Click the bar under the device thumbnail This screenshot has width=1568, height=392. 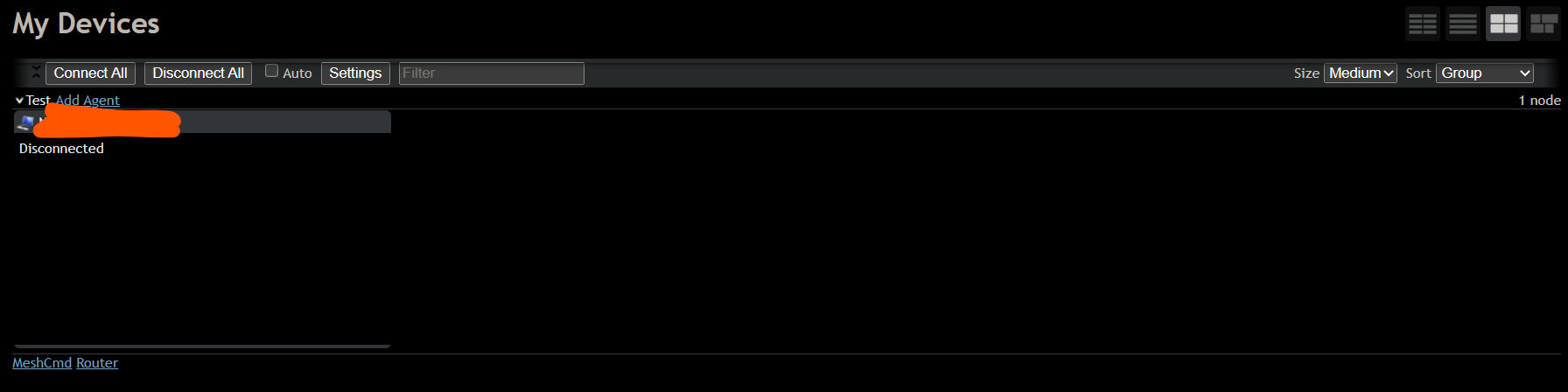click(202, 346)
